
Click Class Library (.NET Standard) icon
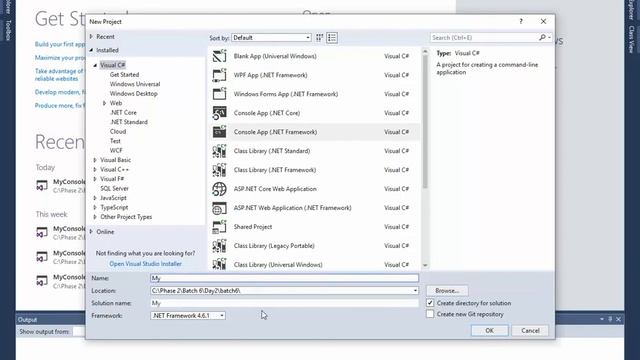click(219, 151)
